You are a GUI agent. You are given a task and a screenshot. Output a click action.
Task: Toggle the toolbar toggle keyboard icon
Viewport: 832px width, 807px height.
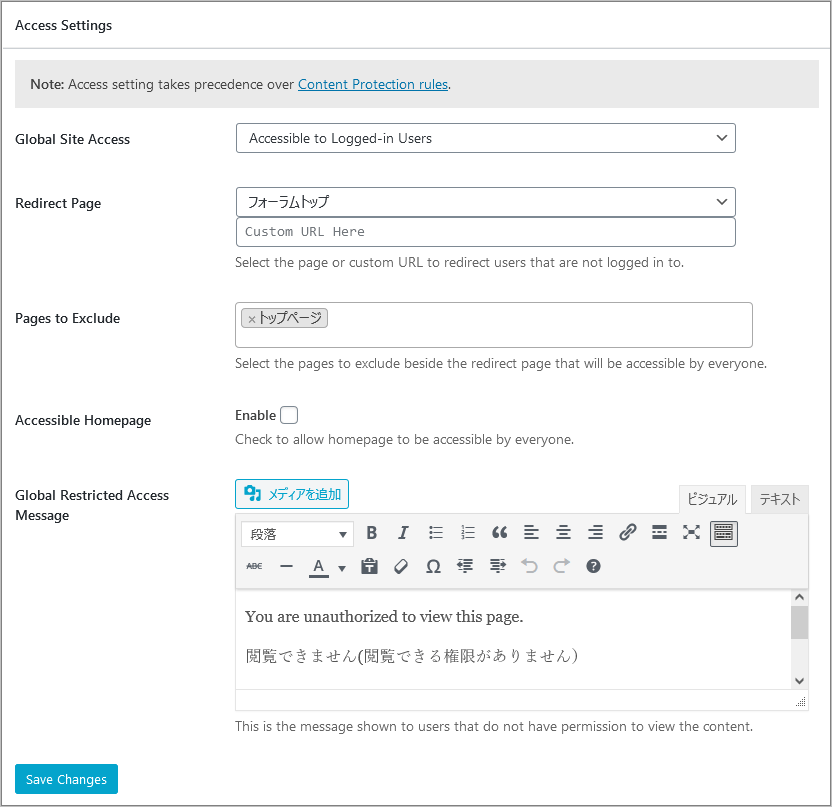click(724, 533)
